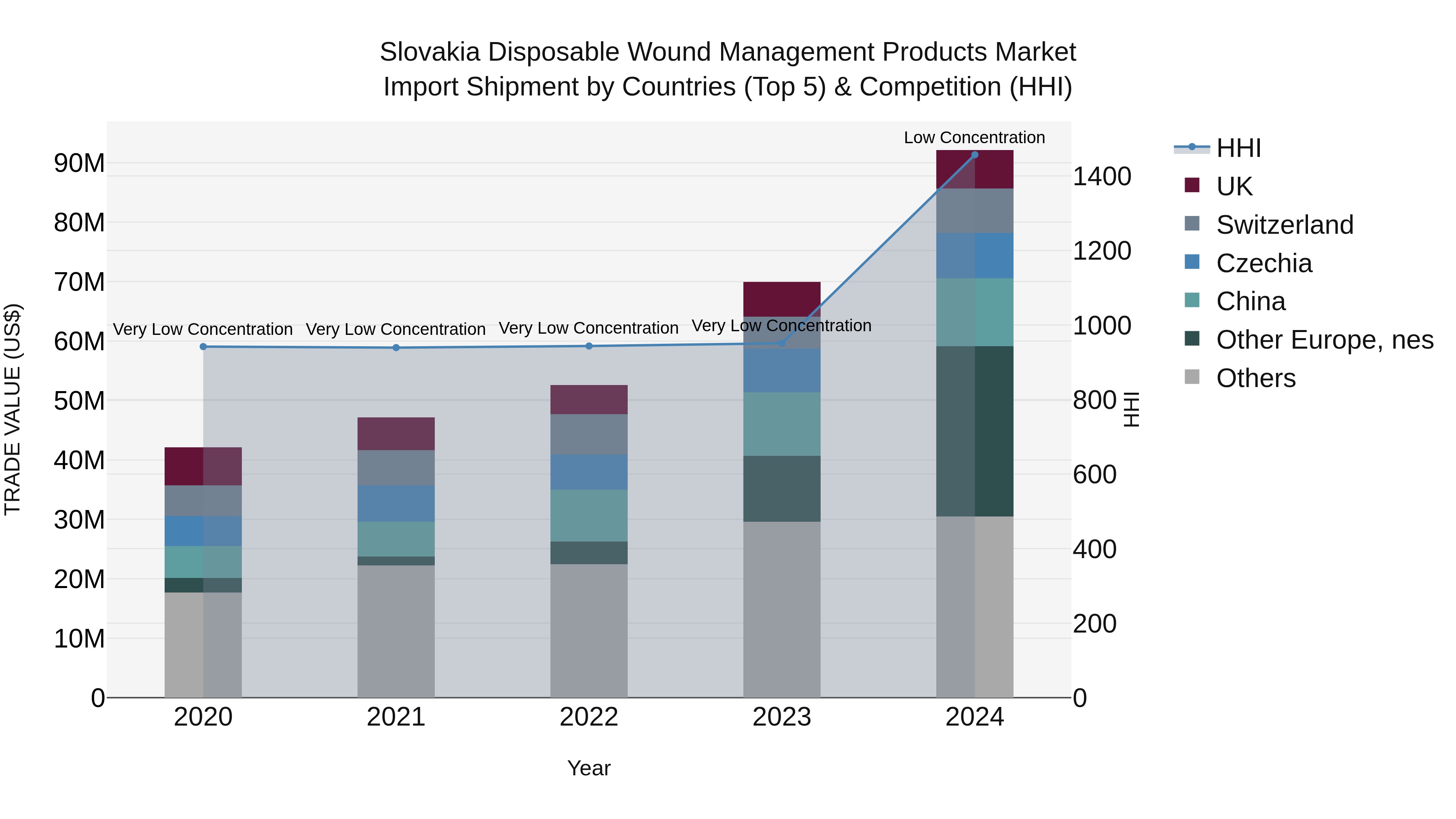Click the 2020 Very Low Concentration label
Image resolution: width=1456 pixels, height=819 pixels.
click(x=203, y=329)
